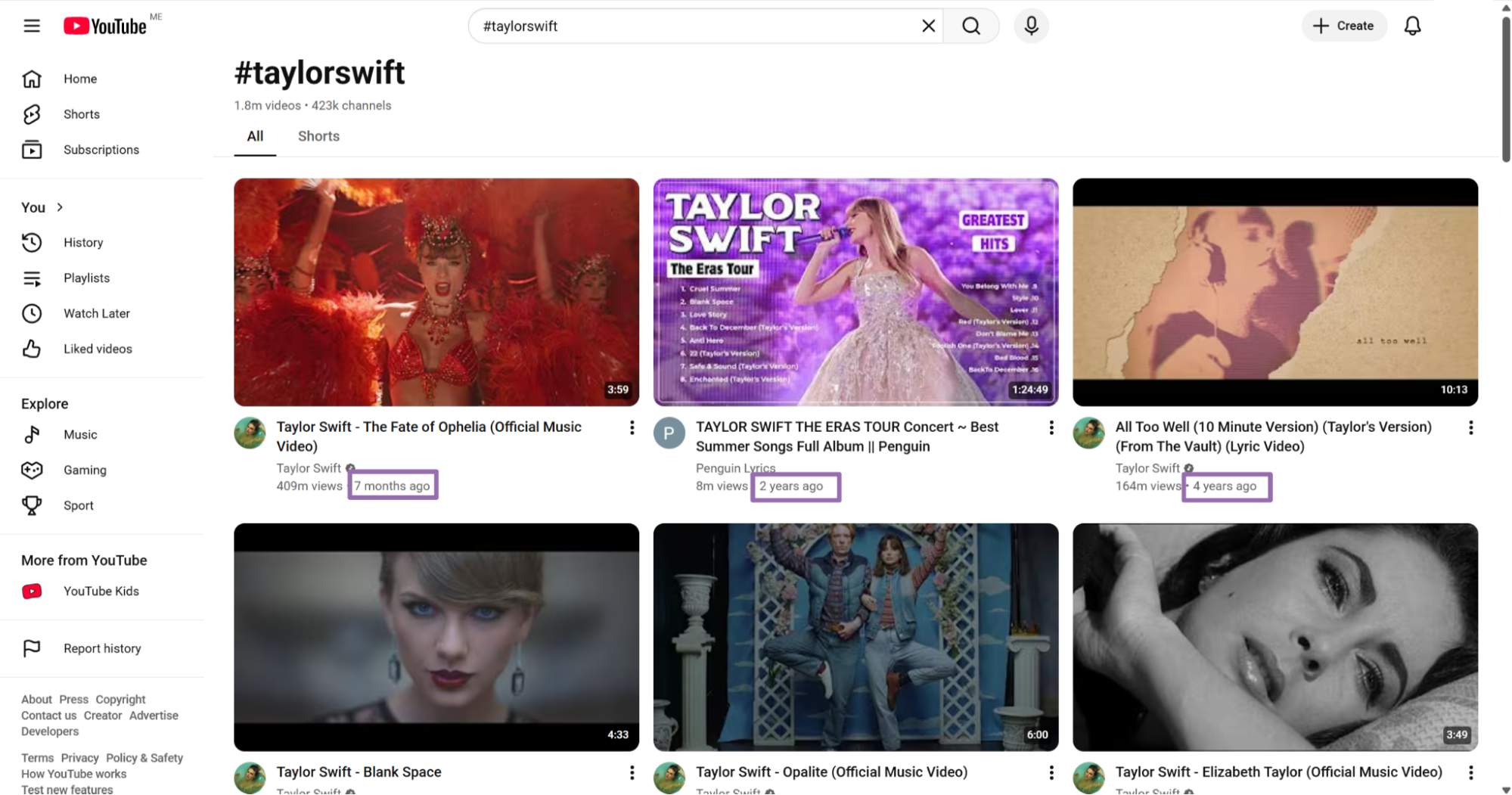Open the hamburger guide menu
The width and height of the screenshot is (1512, 795).
(32, 26)
